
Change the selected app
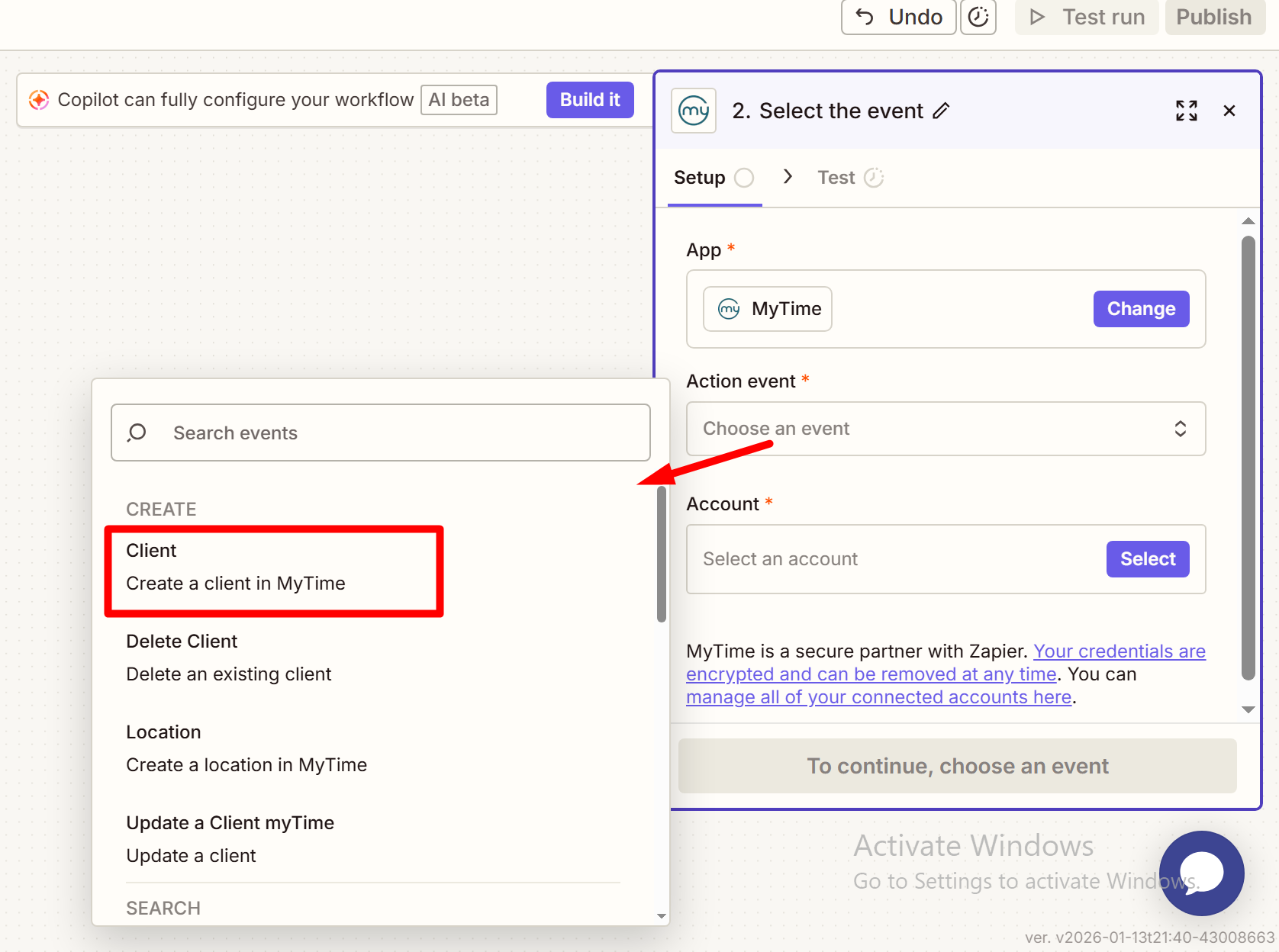point(1141,309)
